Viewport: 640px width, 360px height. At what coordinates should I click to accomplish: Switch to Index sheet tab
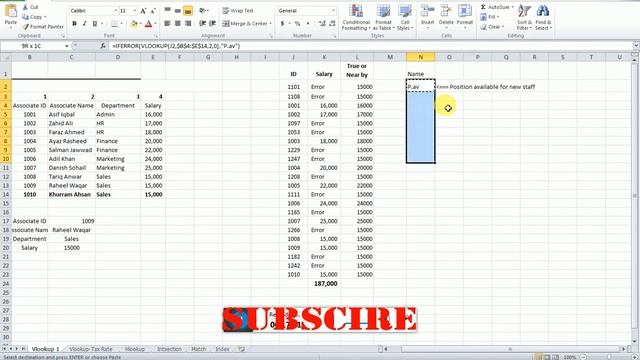point(222,349)
